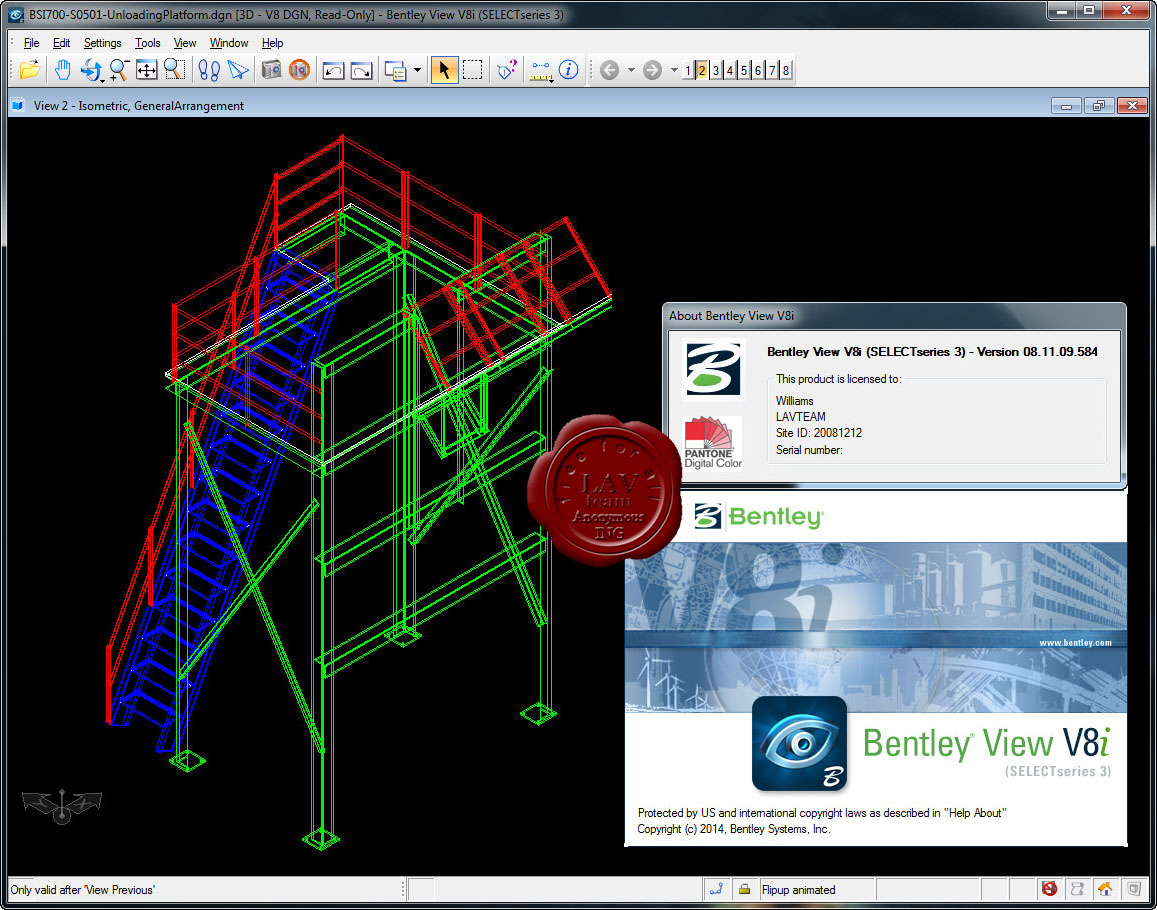Click the View Next icon

(362, 71)
